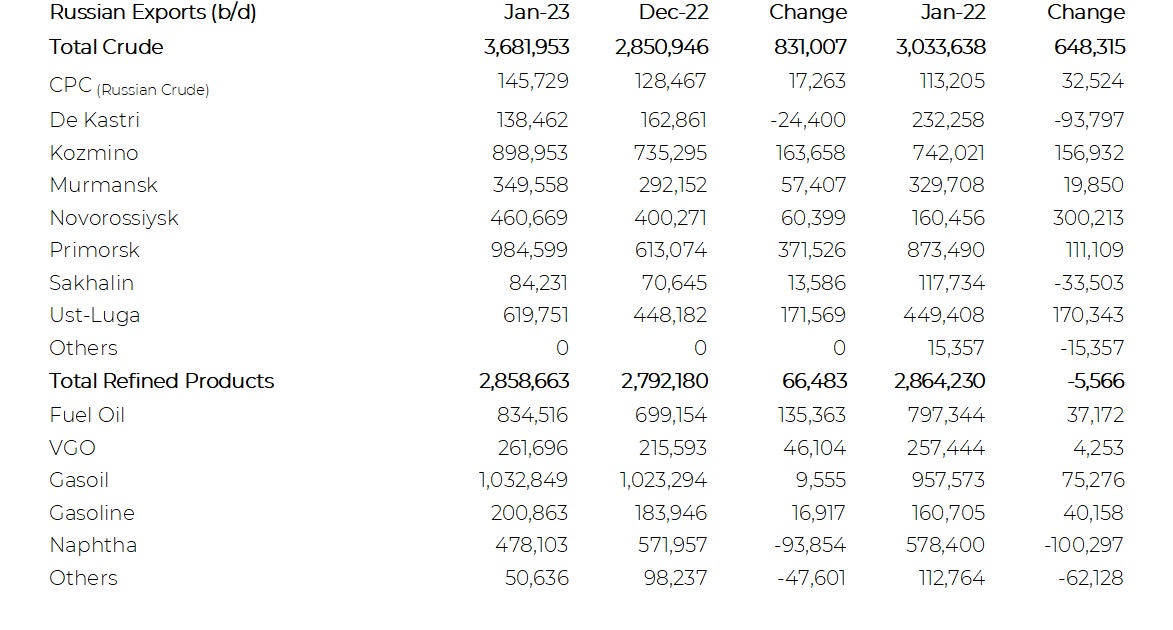Select the Gasoline row label
1173x630 pixels.
(x=92, y=513)
